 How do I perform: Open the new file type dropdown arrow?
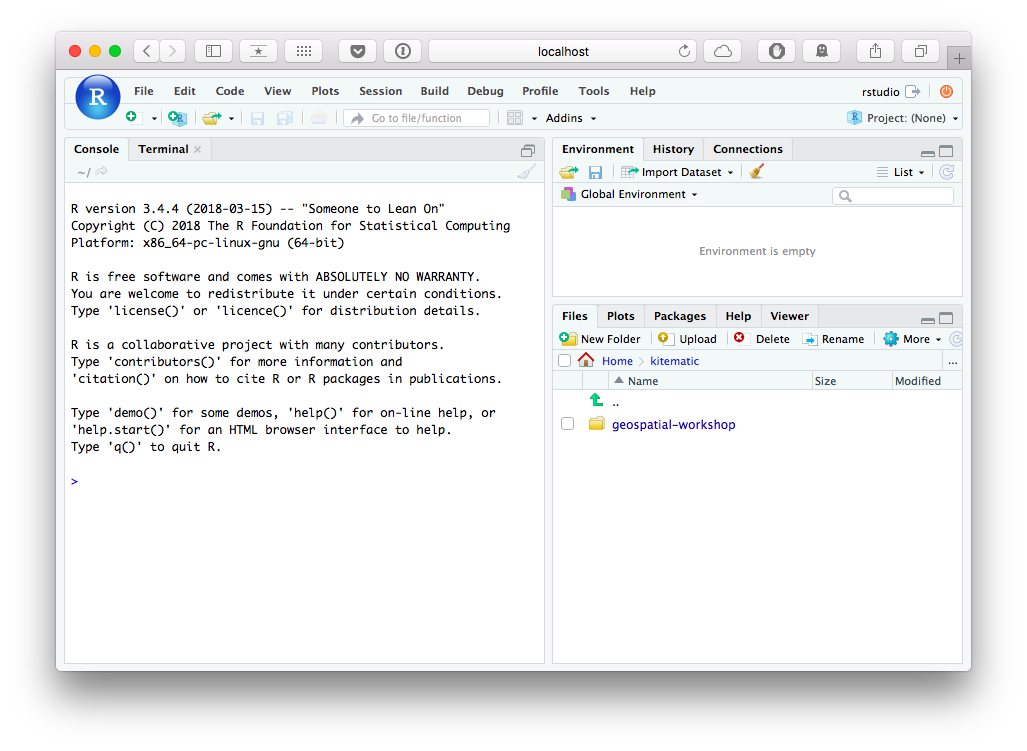[x=155, y=119]
